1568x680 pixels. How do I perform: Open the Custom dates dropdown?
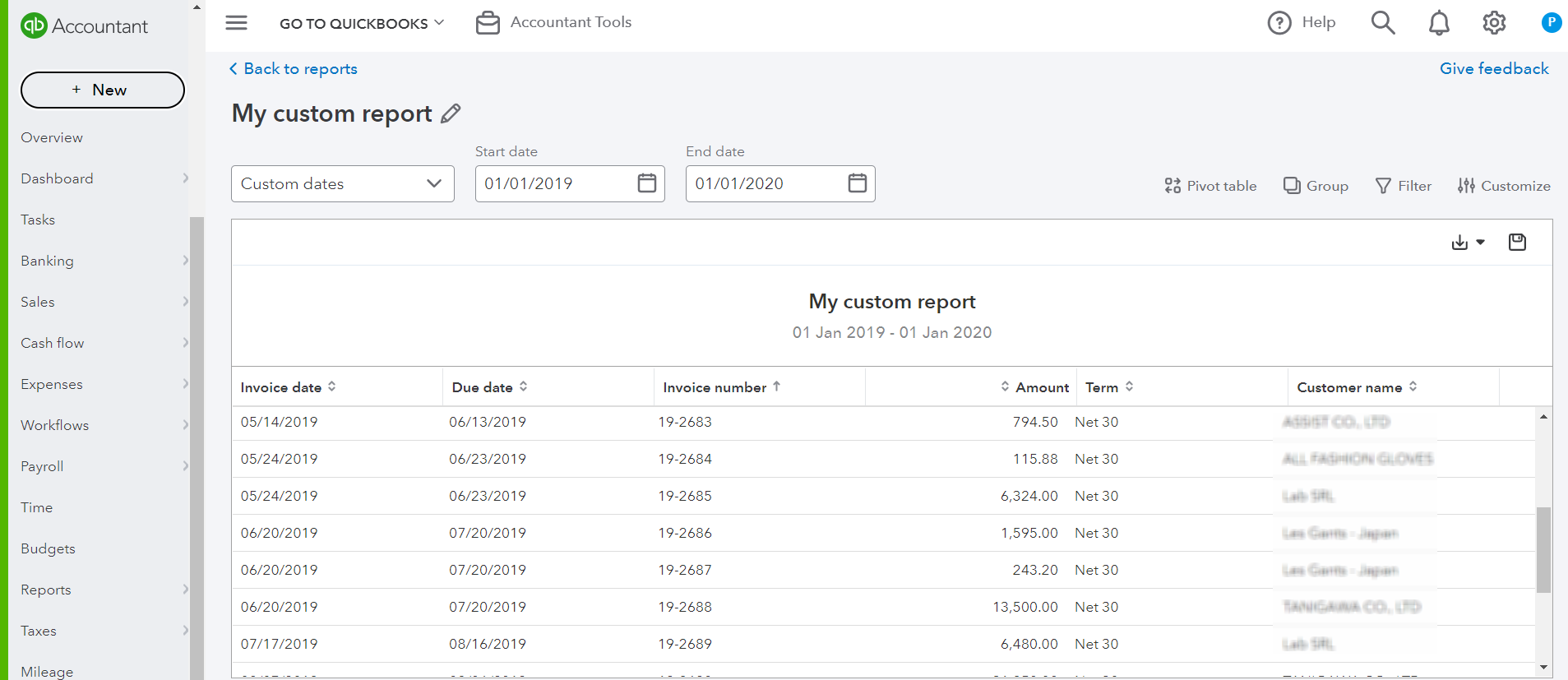pyautogui.click(x=342, y=183)
